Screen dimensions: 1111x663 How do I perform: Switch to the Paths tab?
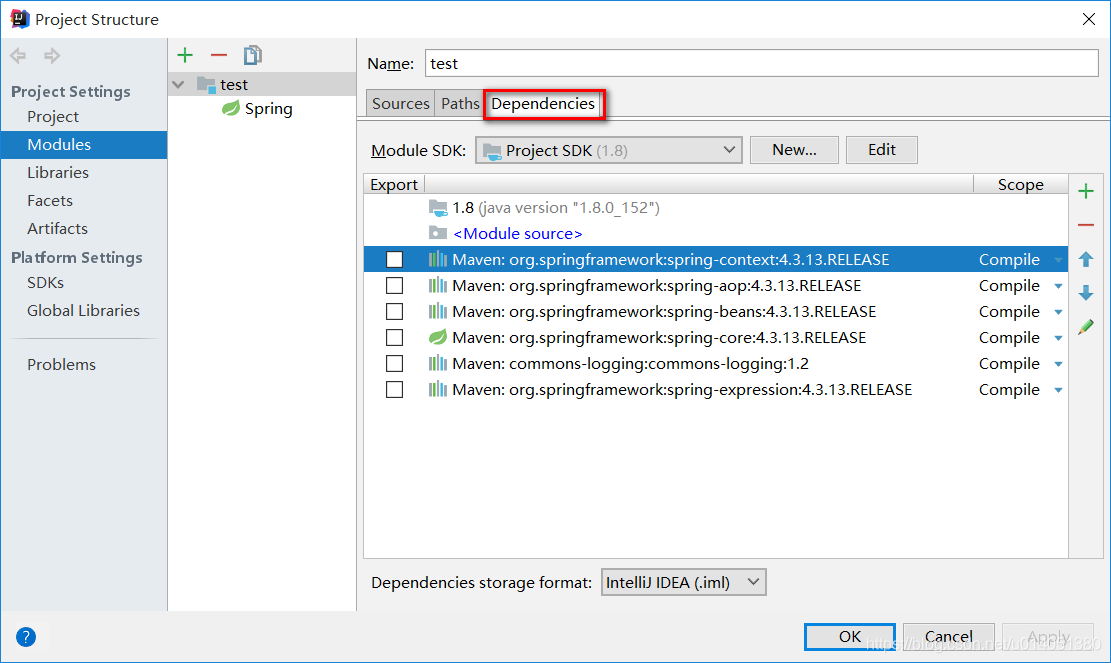[x=460, y=103]
